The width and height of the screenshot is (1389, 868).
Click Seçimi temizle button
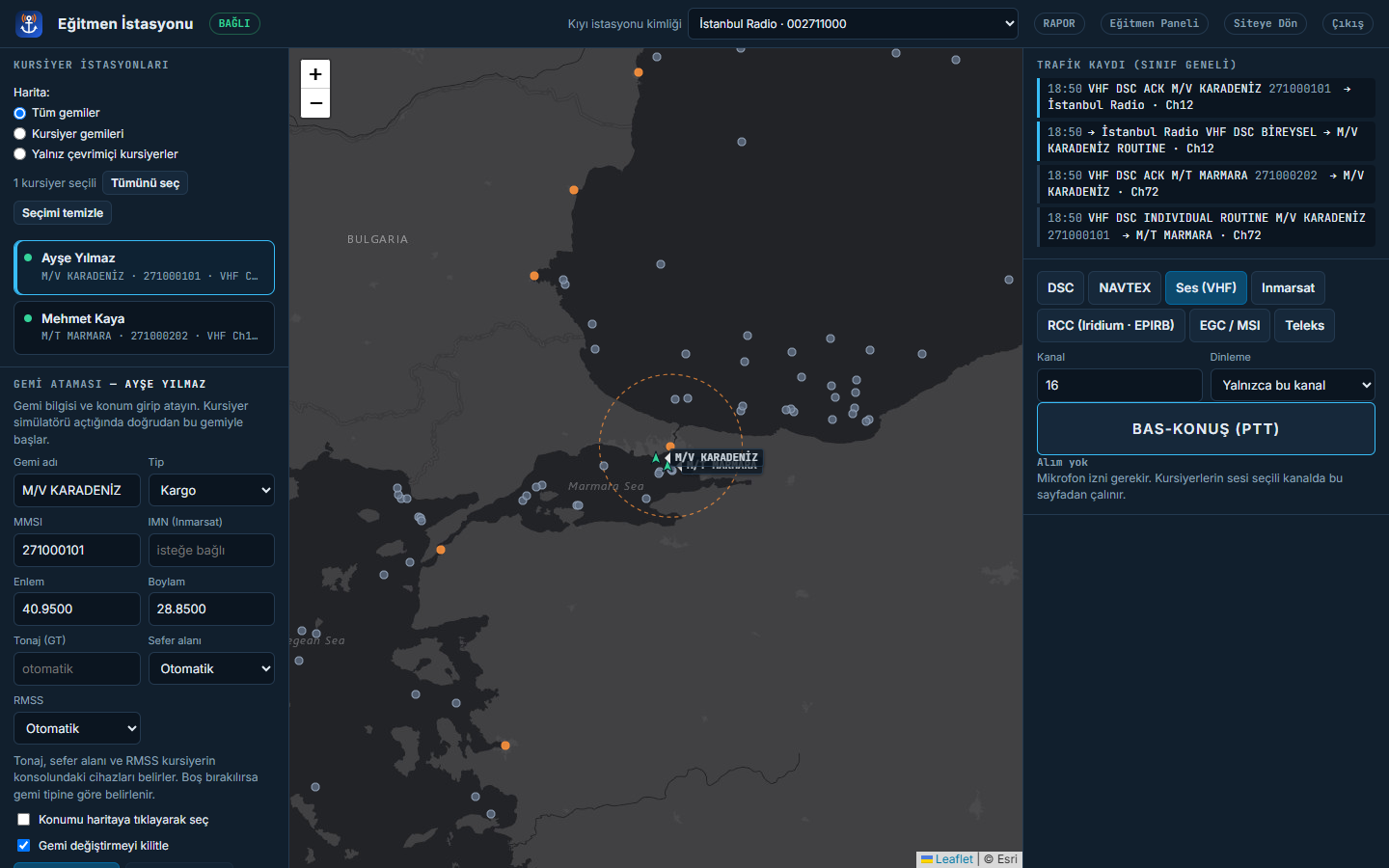point(63,213)
